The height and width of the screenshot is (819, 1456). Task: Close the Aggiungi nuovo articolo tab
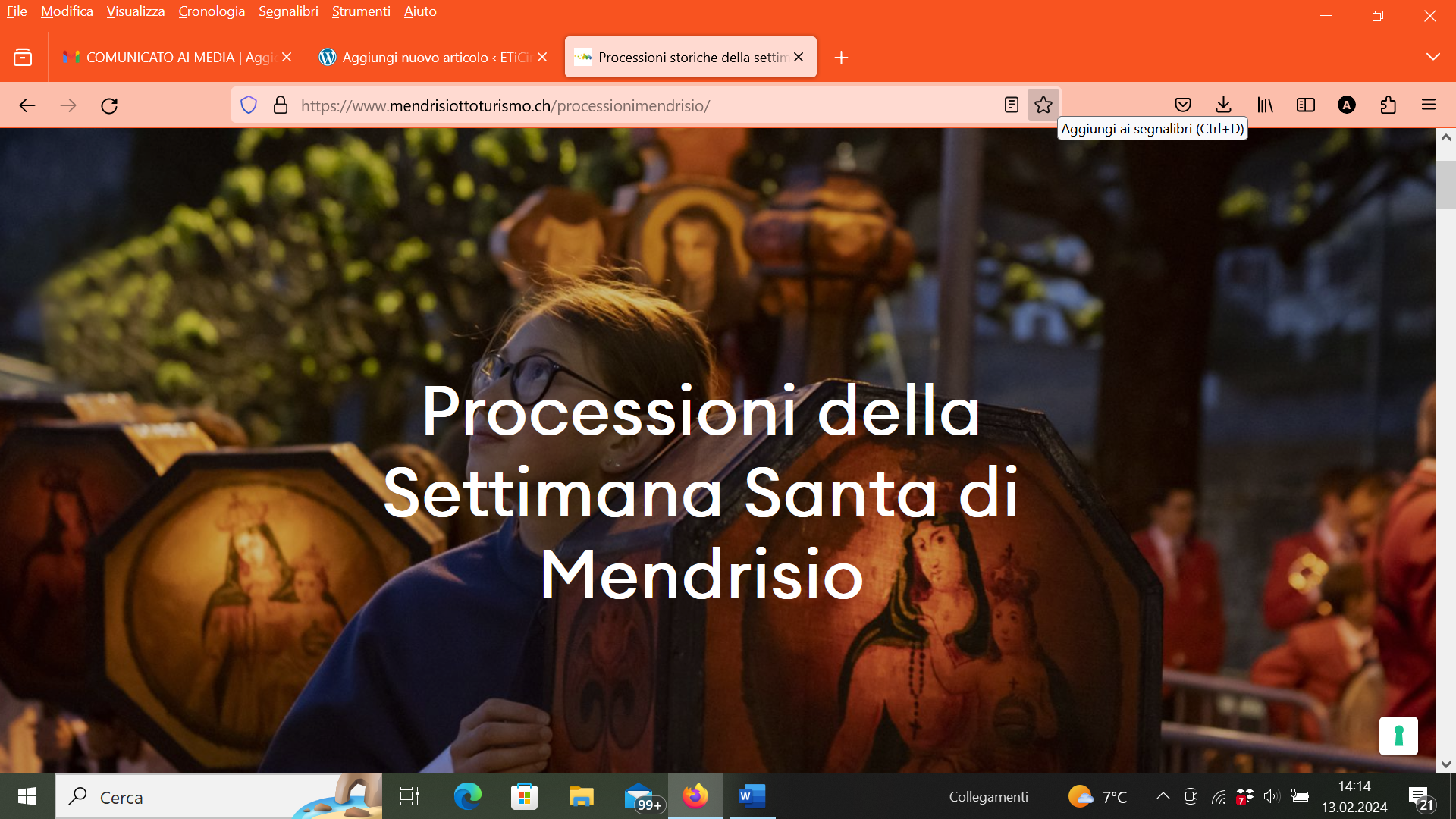[542, 58]
